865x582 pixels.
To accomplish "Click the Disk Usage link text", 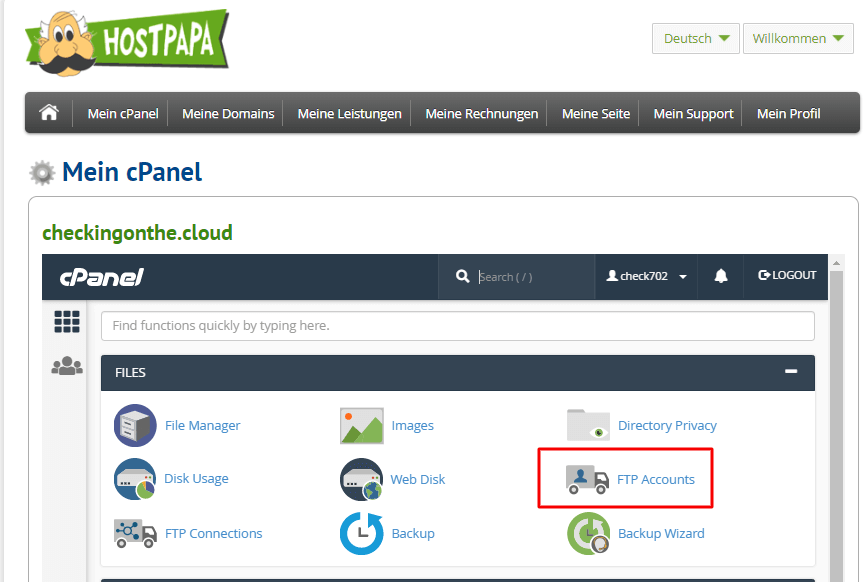I will click(x=196, y=478).
